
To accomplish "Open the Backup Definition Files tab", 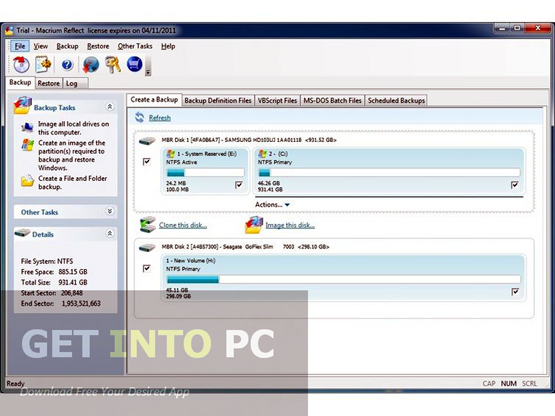I will 218,101.
